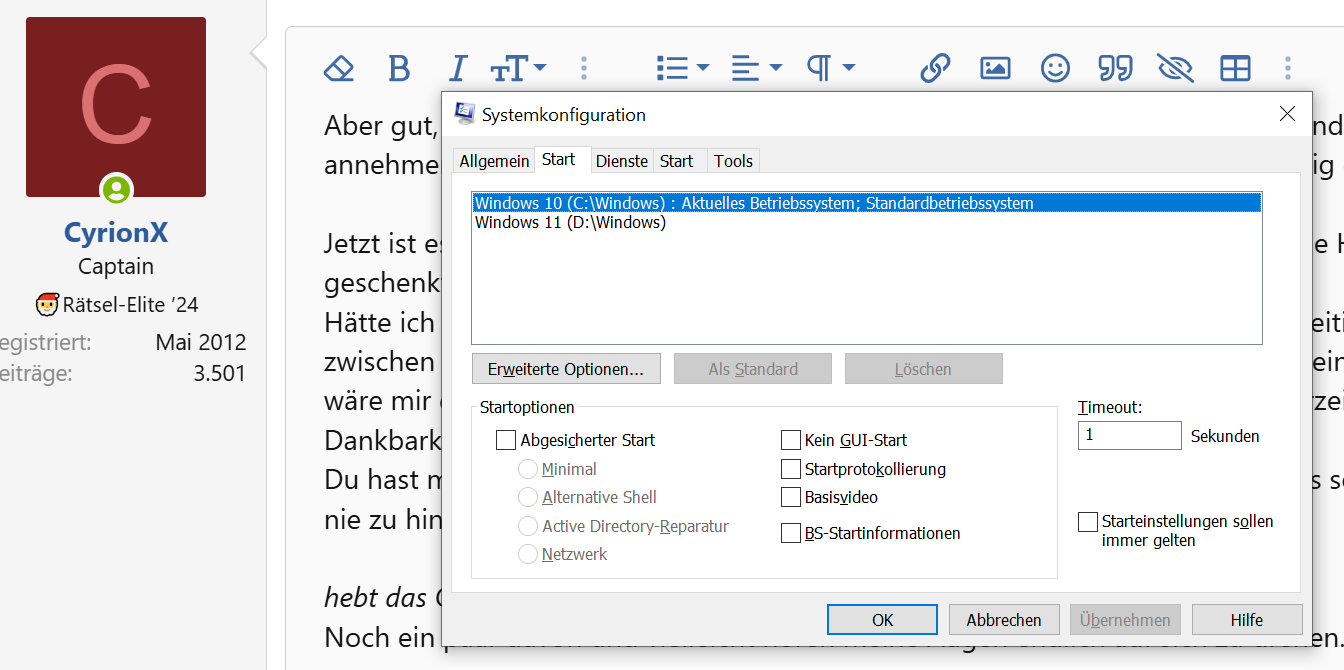Click the Hilfe button
The height and width of the screenshot is (670, 1344).
pyautogui.click(x=1247, y=620)
